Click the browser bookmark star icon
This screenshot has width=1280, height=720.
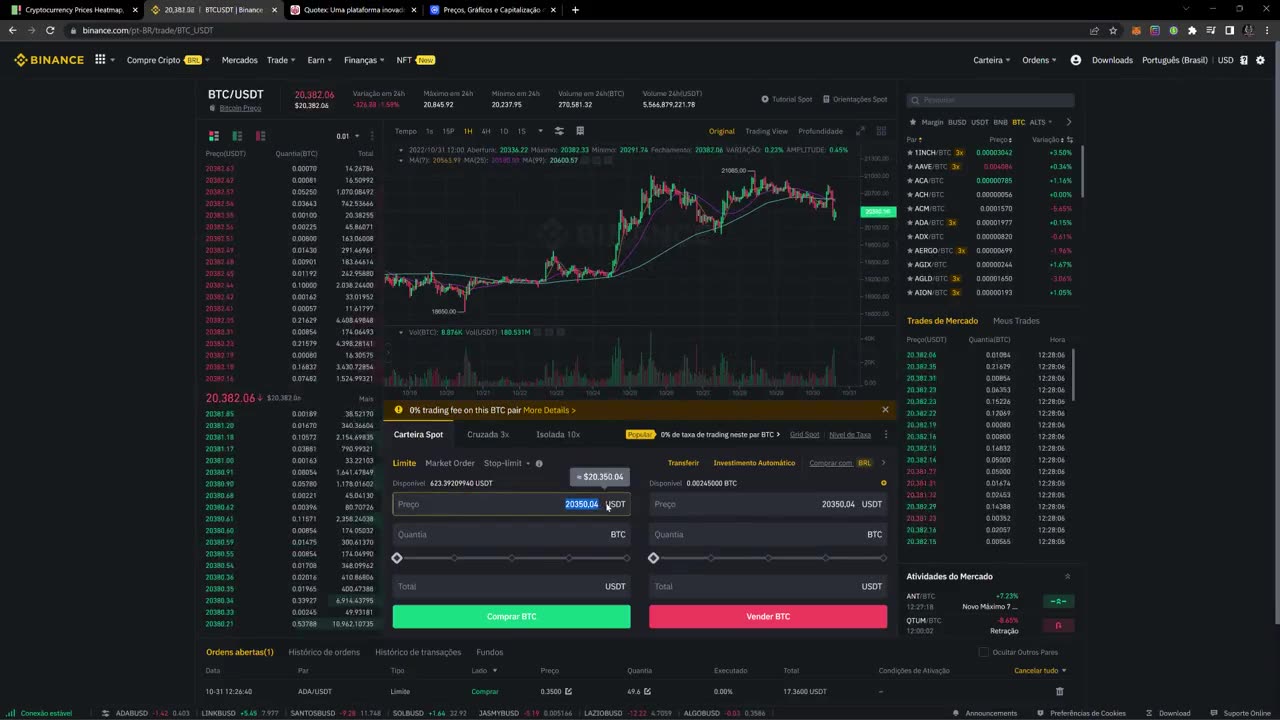pyautogui.click(x=1113, y=31)
